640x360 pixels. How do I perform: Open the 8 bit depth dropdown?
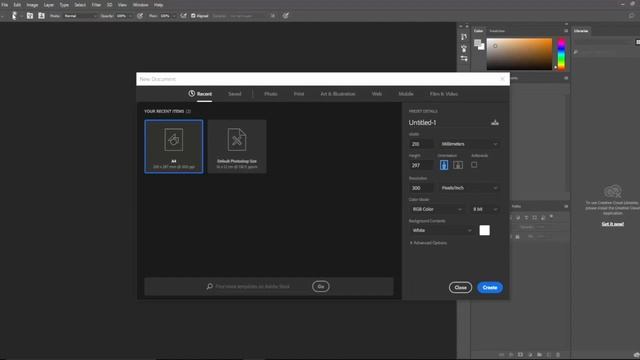485,209
